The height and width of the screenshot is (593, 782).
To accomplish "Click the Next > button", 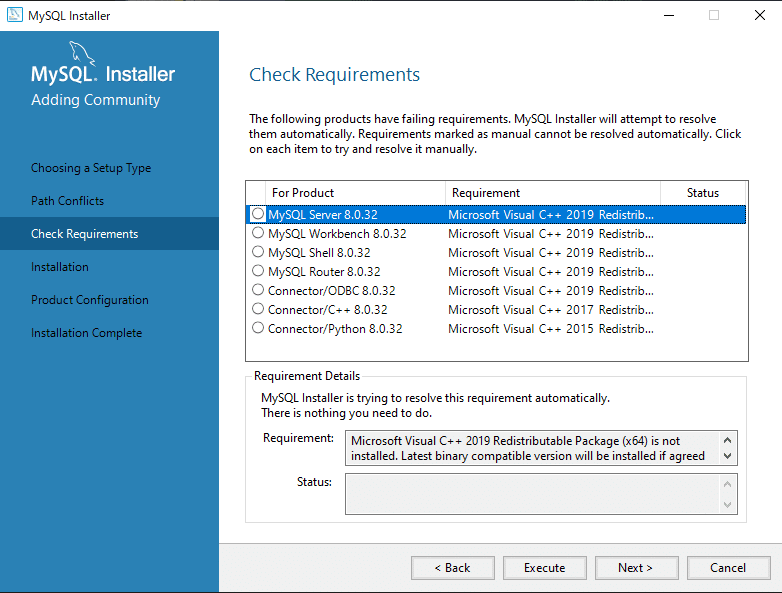I will [636, 568].
